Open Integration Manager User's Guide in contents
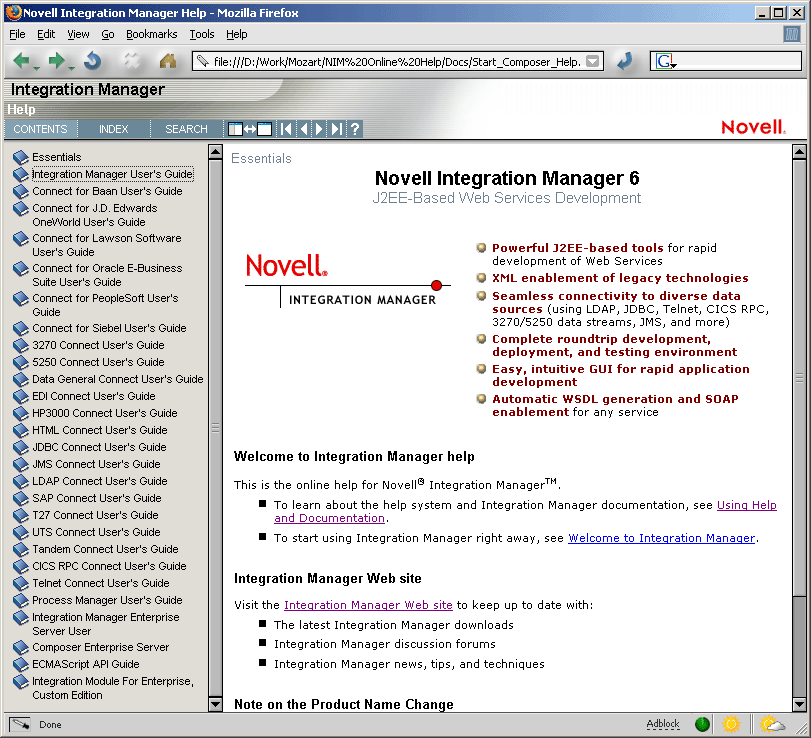Viewport: 811px width, 738px height. click(x=112, y=174)
